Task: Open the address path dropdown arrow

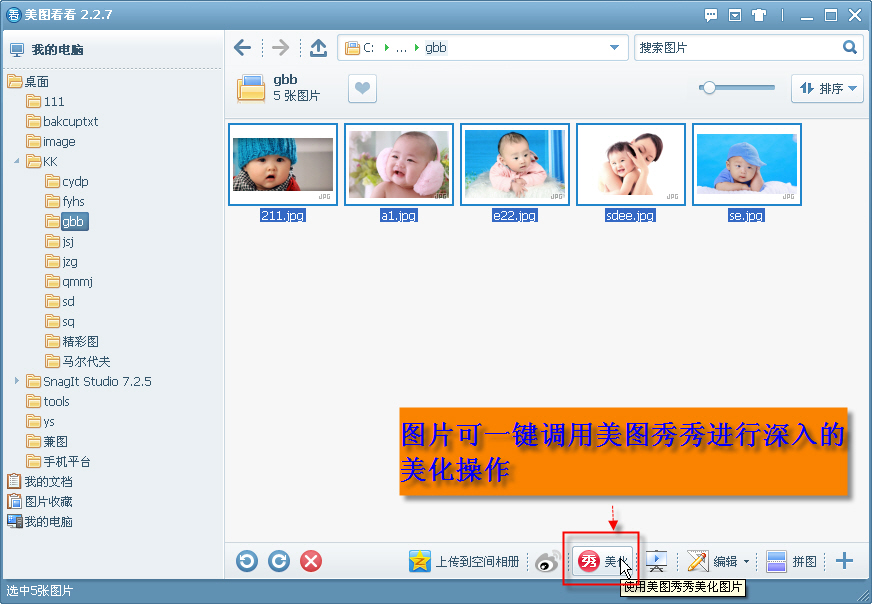Action: [x=614, y=48]
